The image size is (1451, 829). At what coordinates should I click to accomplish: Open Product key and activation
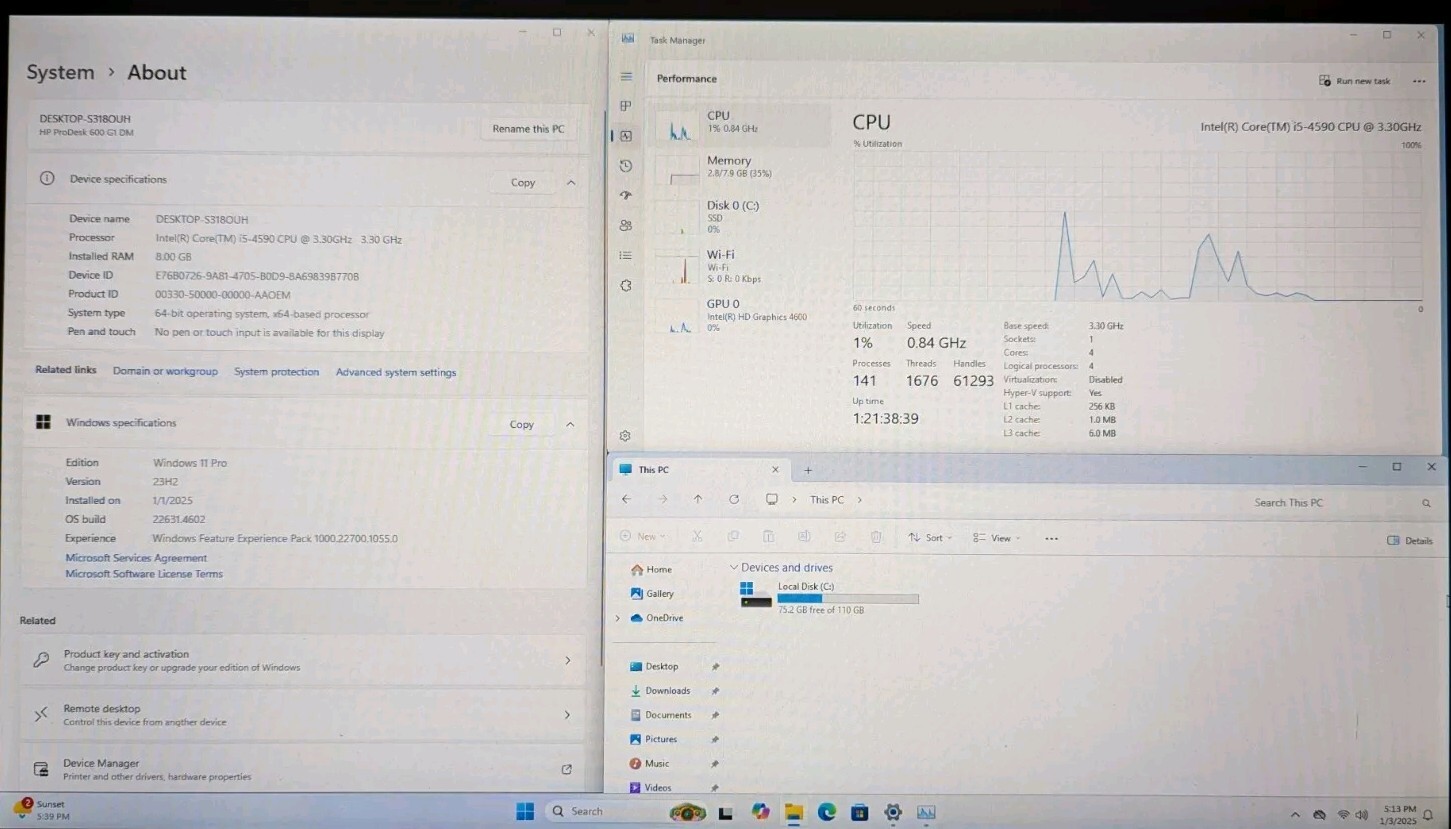[304, 660]
